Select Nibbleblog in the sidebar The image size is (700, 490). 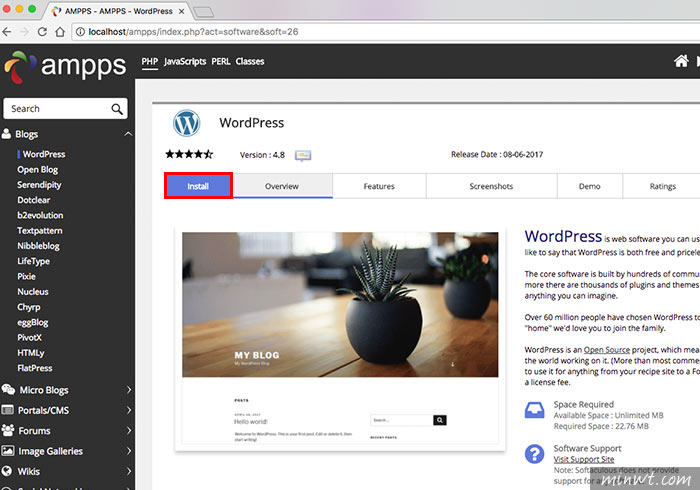[x=38, y=246]
